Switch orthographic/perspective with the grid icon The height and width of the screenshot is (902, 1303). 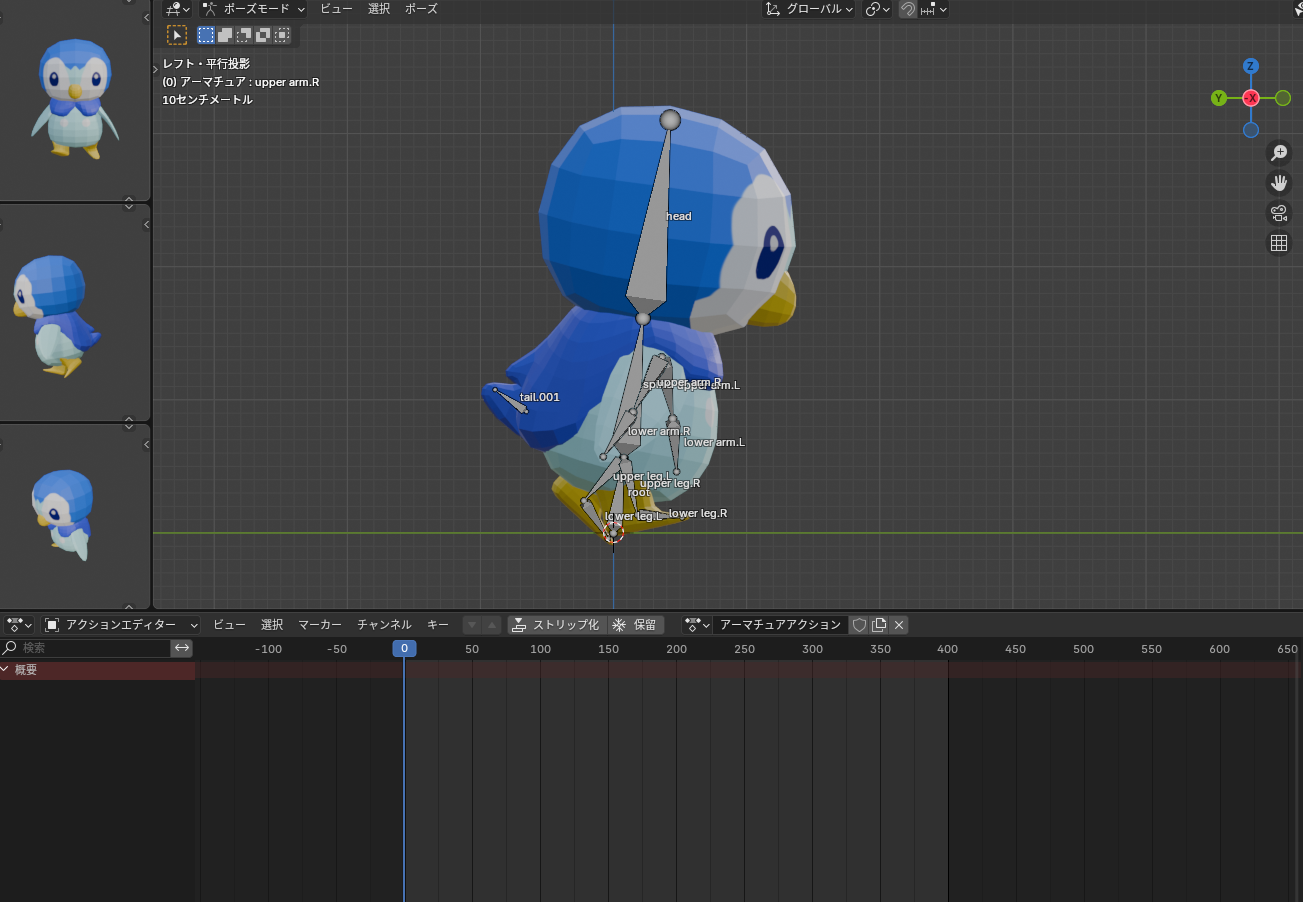tap(1278, 243)
